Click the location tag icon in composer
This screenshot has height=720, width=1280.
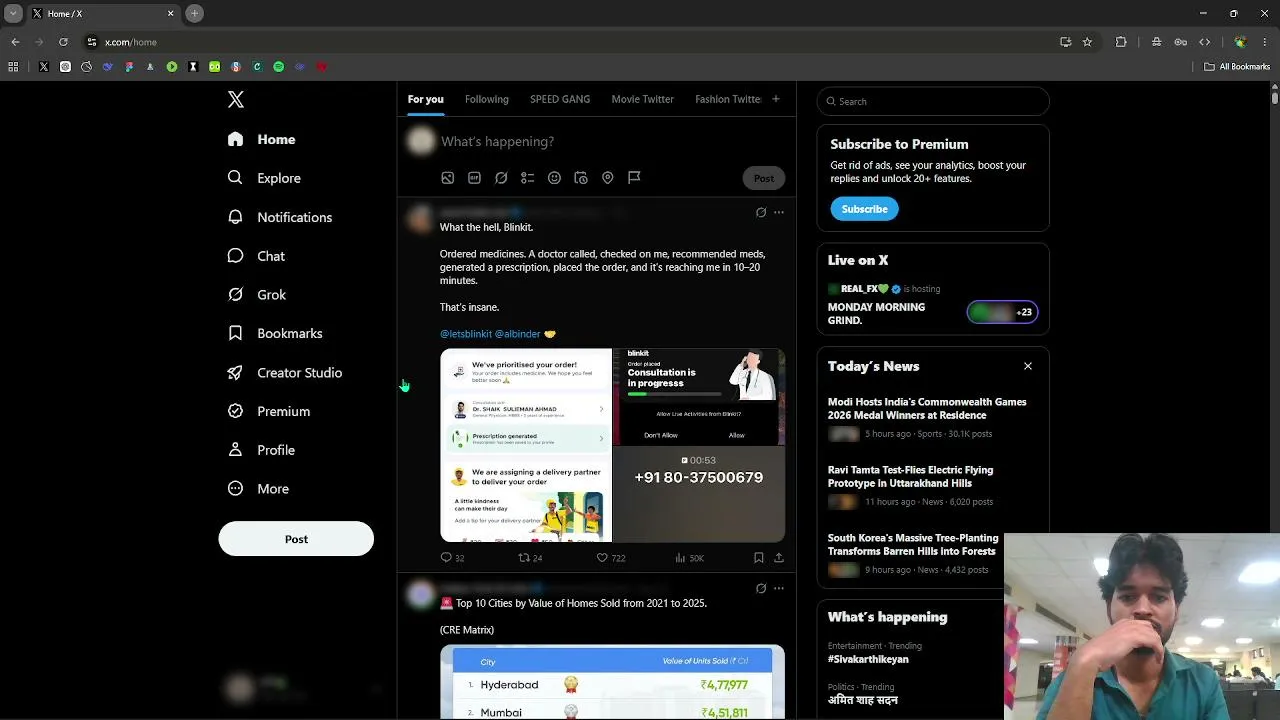607,178
